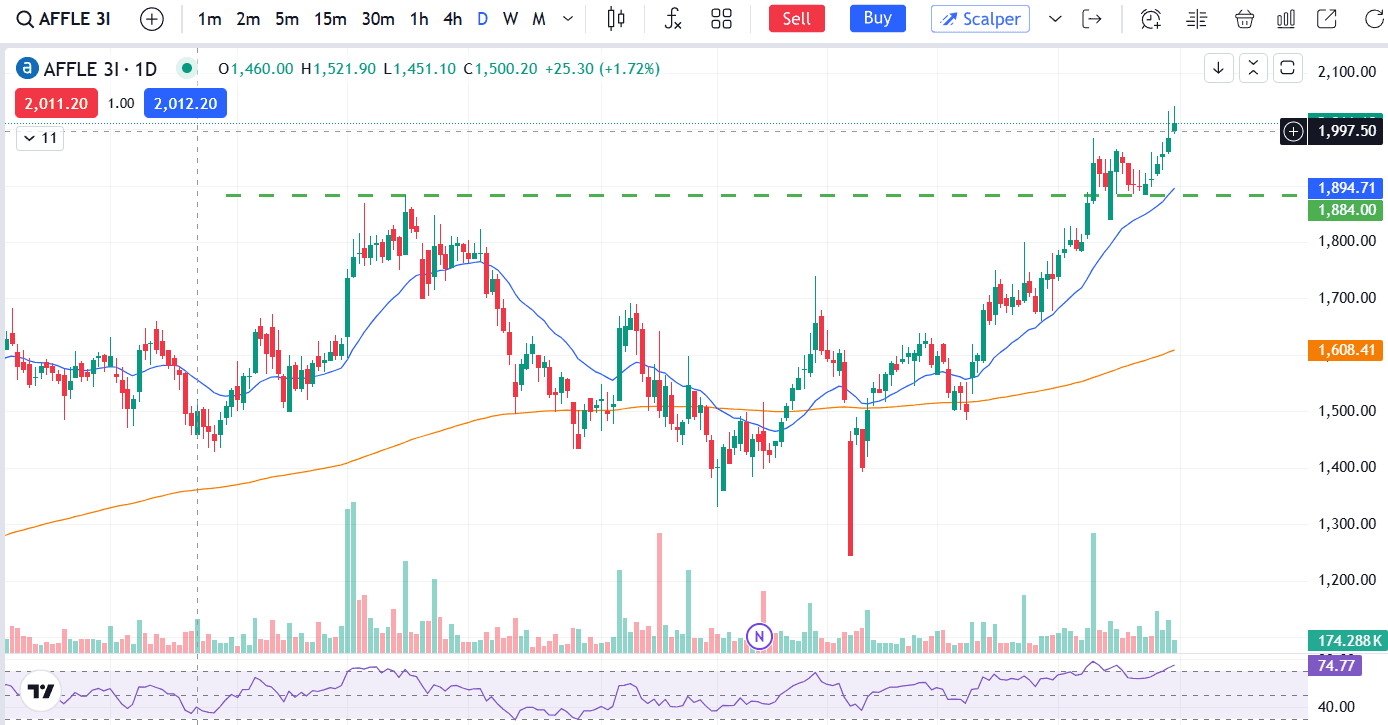Open the candlestick chart type selector
The width and height of the screenshot is (1388, 725).
[616, 18]
